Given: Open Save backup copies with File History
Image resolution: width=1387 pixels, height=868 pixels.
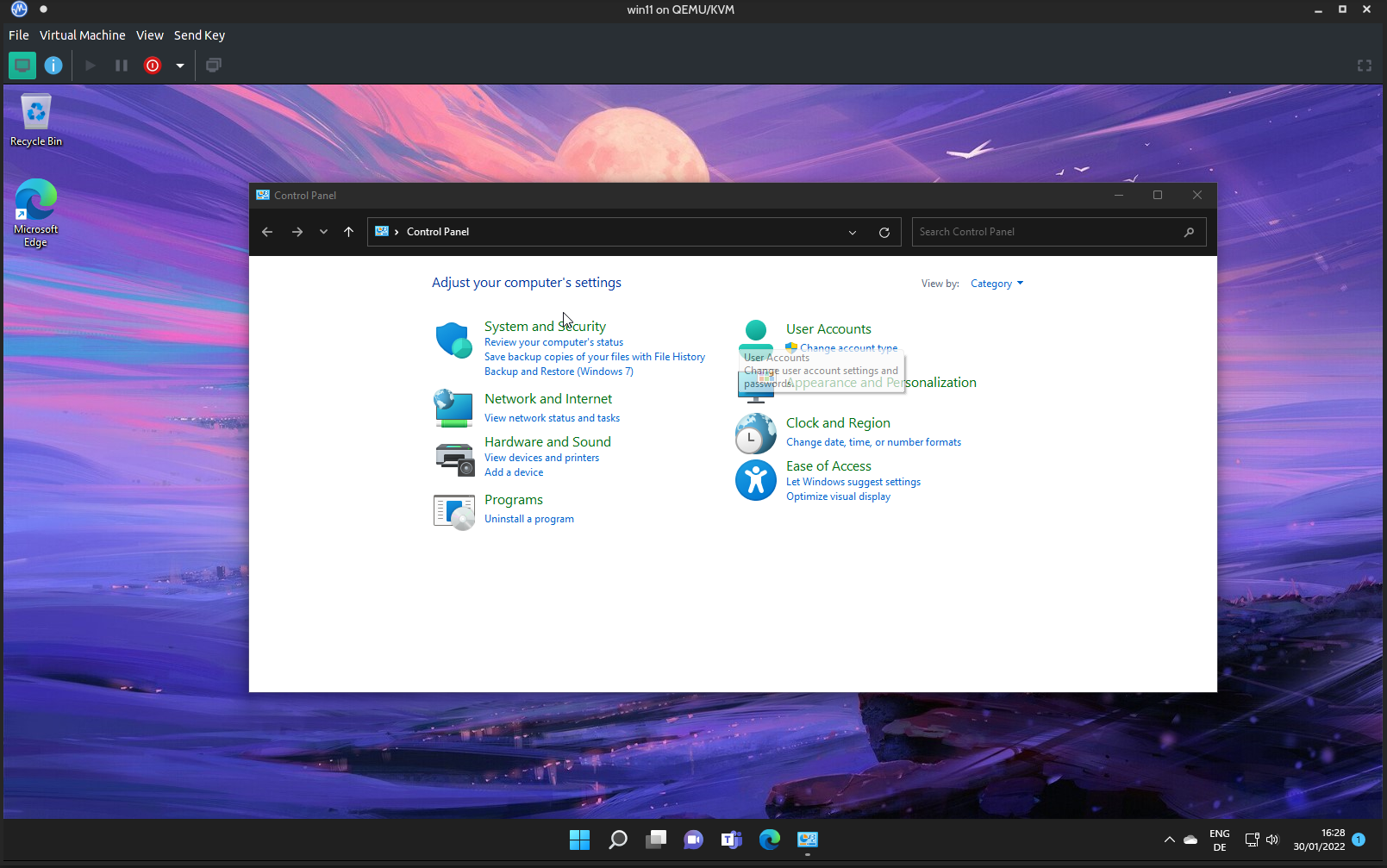Looking at the screenshot, I should tap(595, 357).
